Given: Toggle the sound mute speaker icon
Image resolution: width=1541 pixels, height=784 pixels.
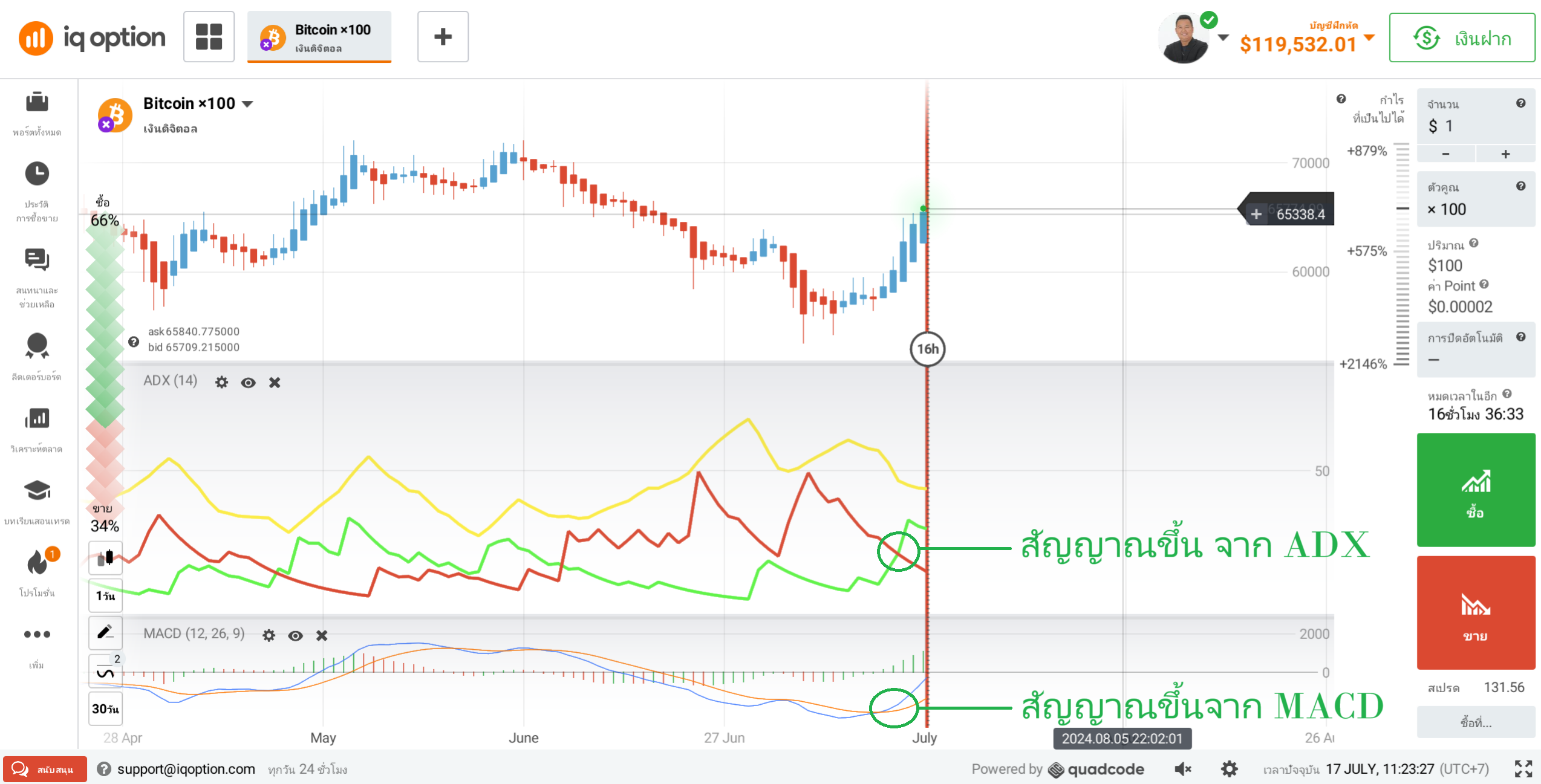Looking at the screenshot, I should coord(1182,769).
